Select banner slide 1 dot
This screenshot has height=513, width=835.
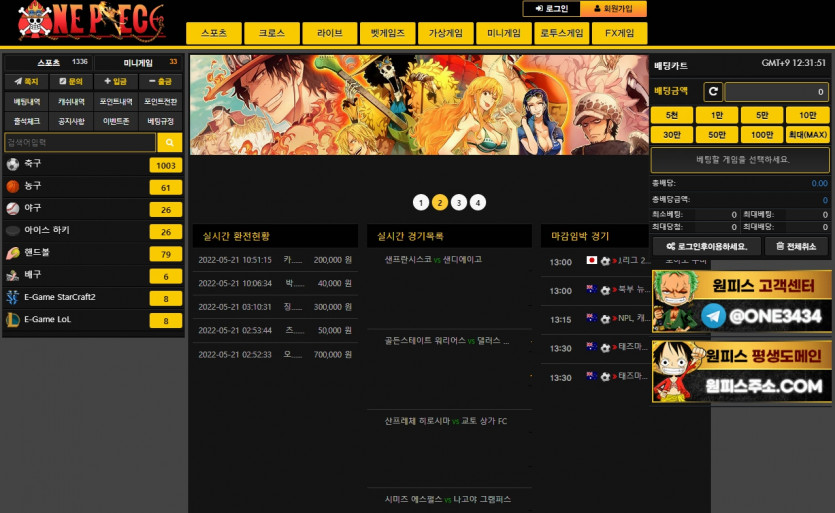(x=421, y=202)
